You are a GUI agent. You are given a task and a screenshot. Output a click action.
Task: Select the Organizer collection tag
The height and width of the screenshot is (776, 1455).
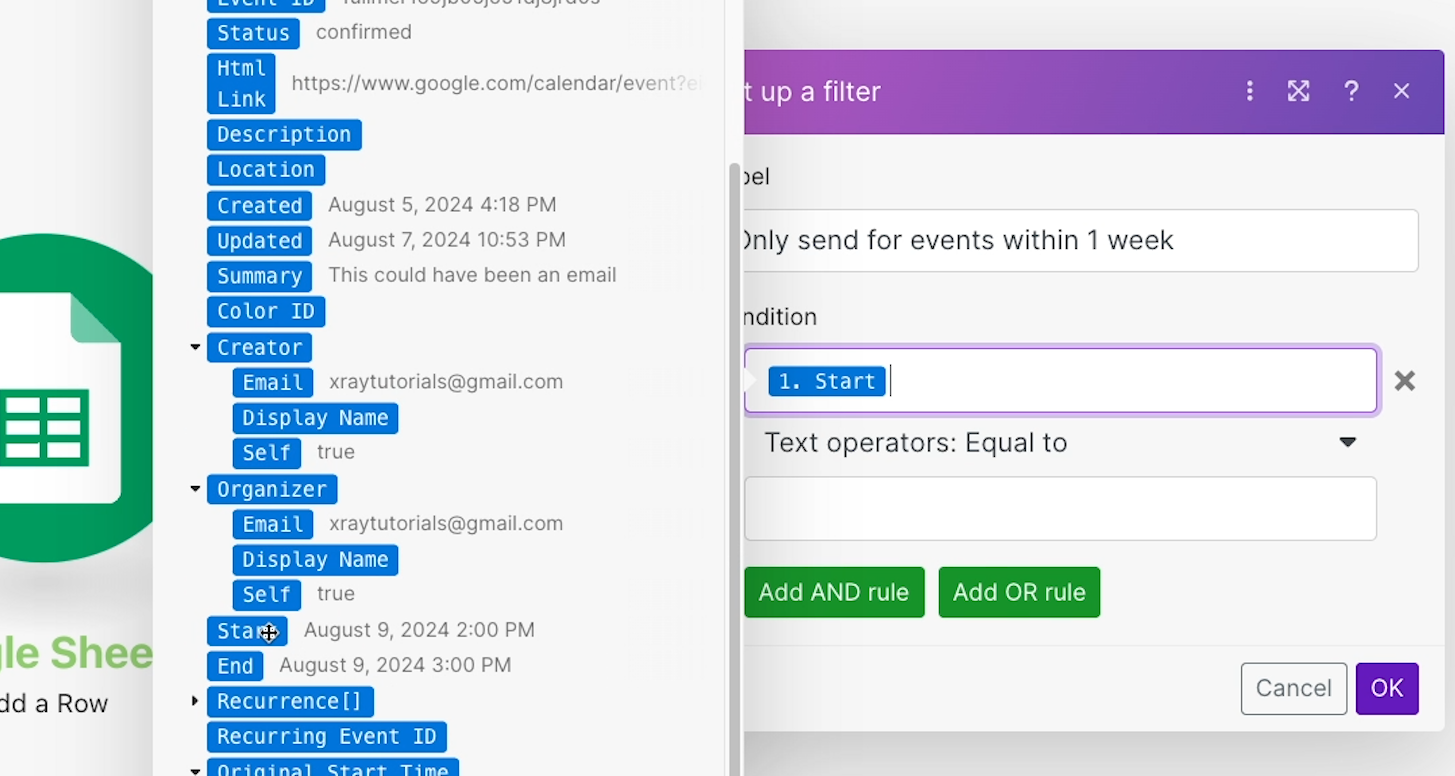click(x=272, y=489)
